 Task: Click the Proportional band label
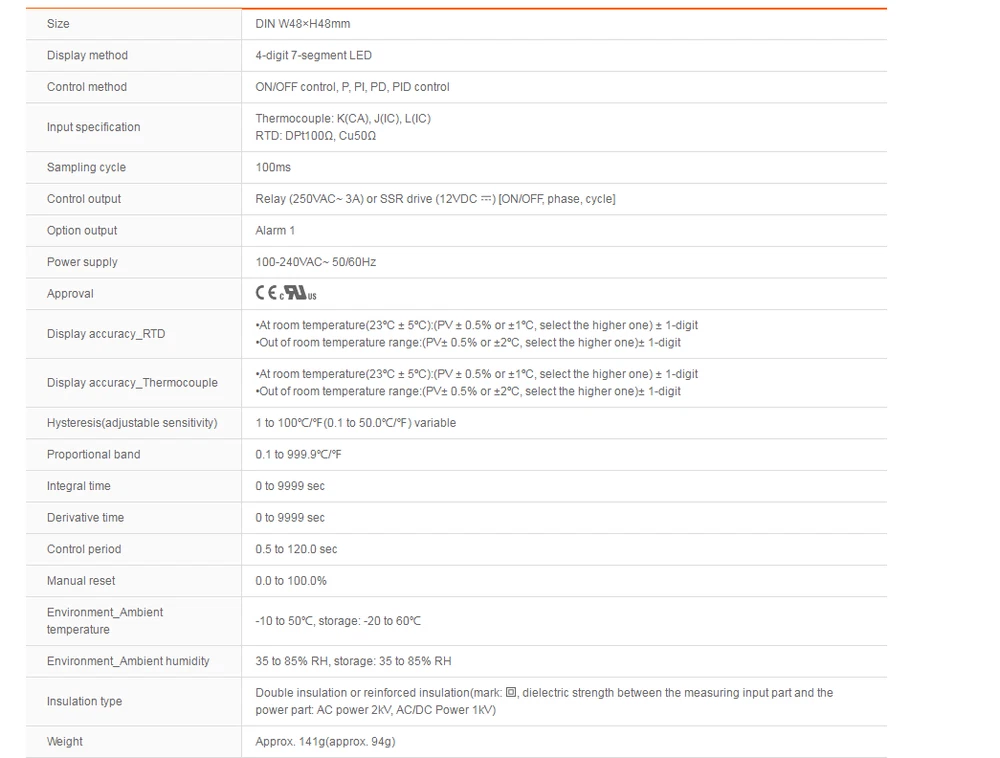pyautogui.click(x=93, y=455)
